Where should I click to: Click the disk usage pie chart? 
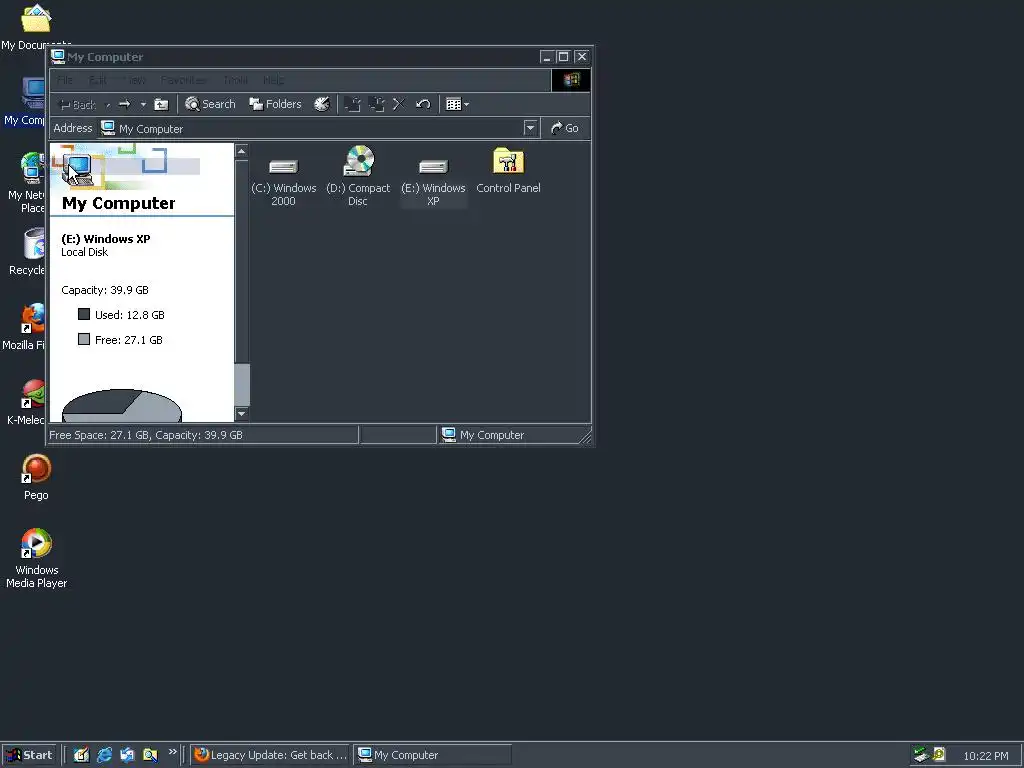pyautogui.click(x=122, y=406)
